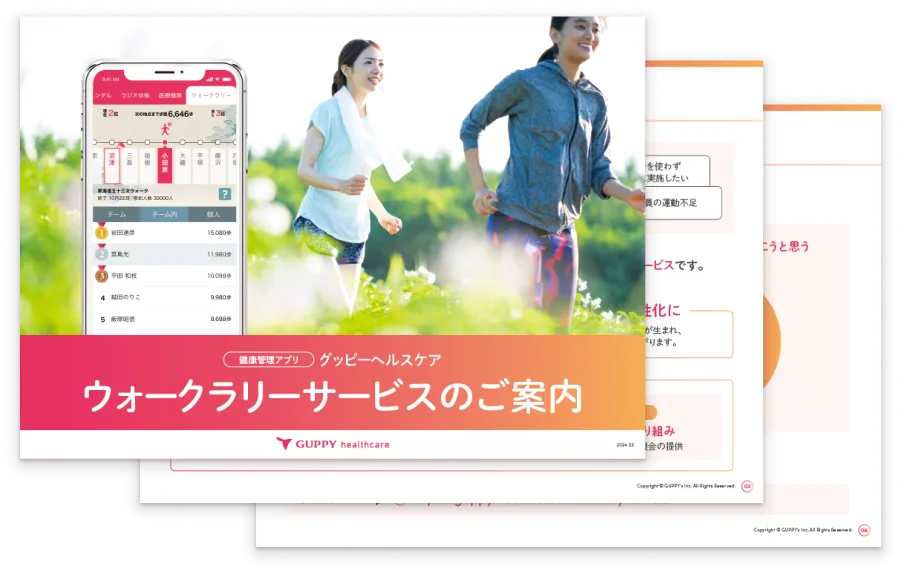Switch ranking to チーム tab
898x567 pixels.
117,214
